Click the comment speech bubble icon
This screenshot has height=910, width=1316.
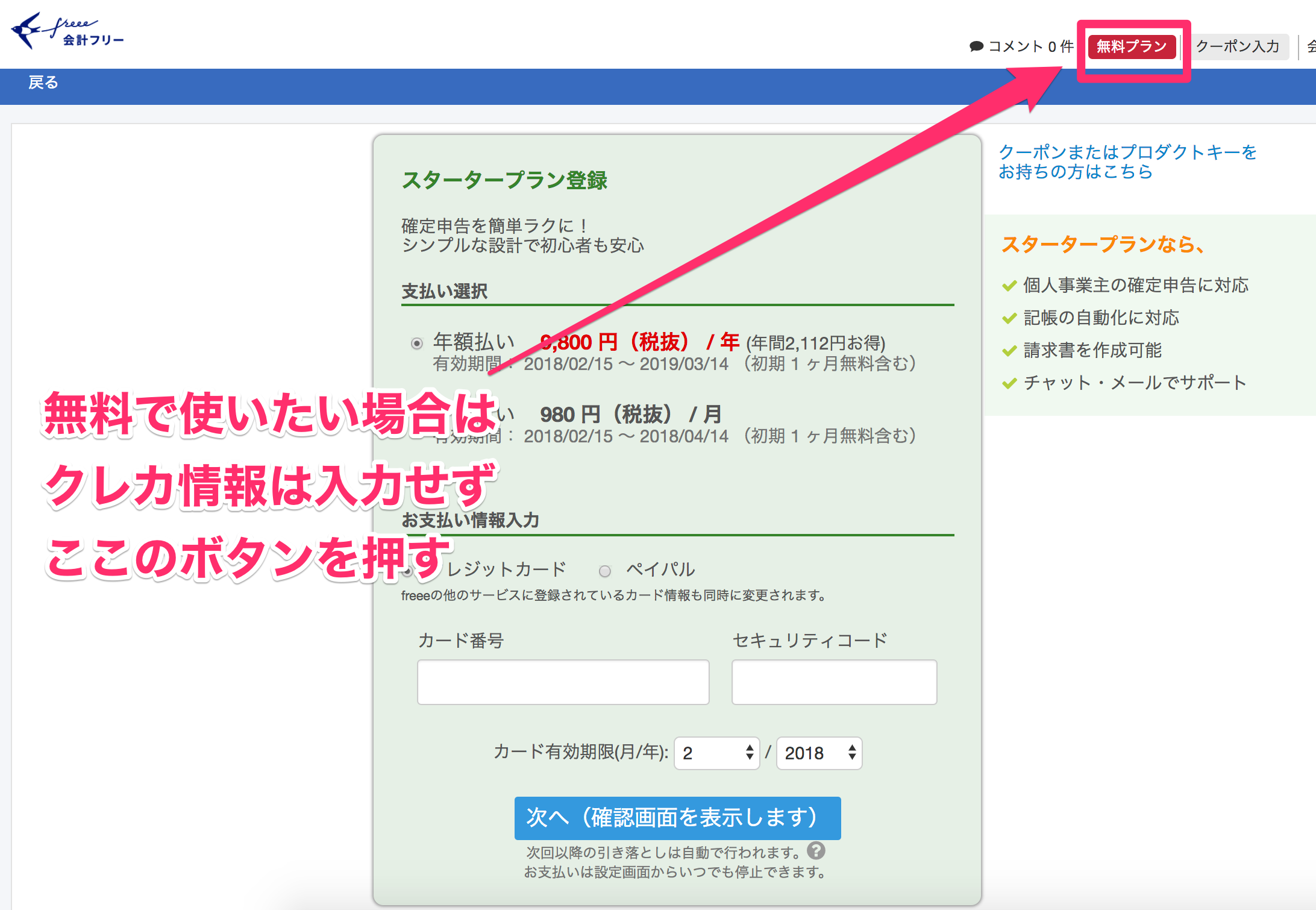(976, 46)
